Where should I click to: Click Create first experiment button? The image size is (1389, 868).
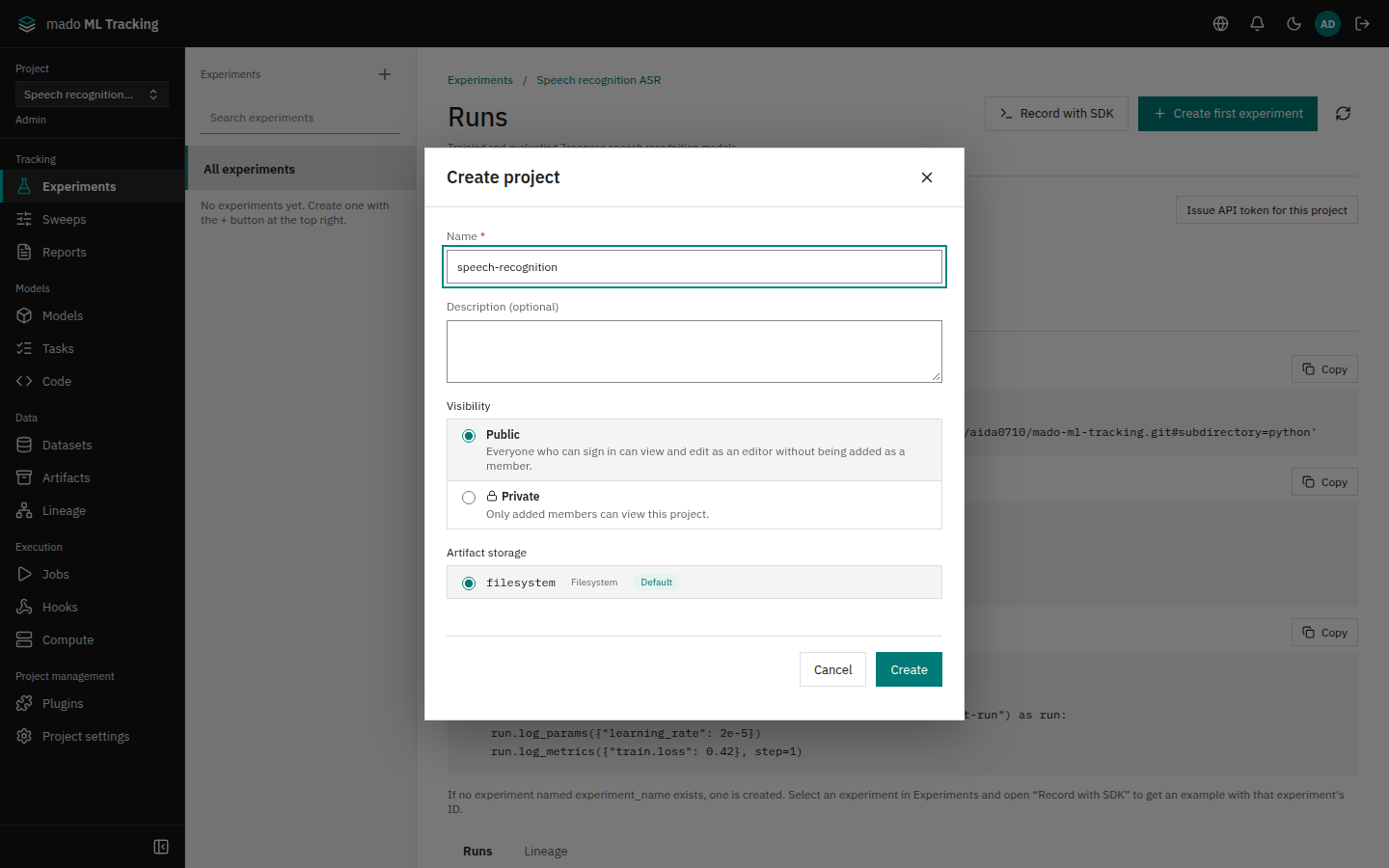(1228, 114)
